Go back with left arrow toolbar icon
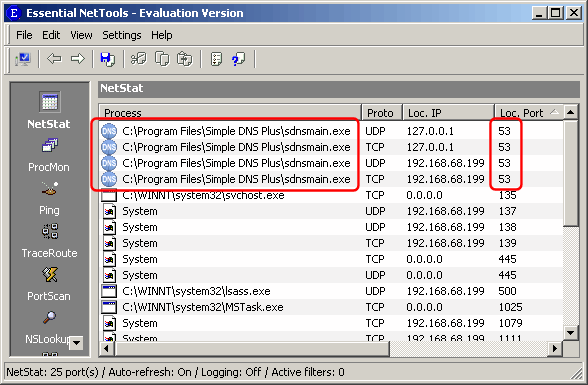 coord(54,58)
